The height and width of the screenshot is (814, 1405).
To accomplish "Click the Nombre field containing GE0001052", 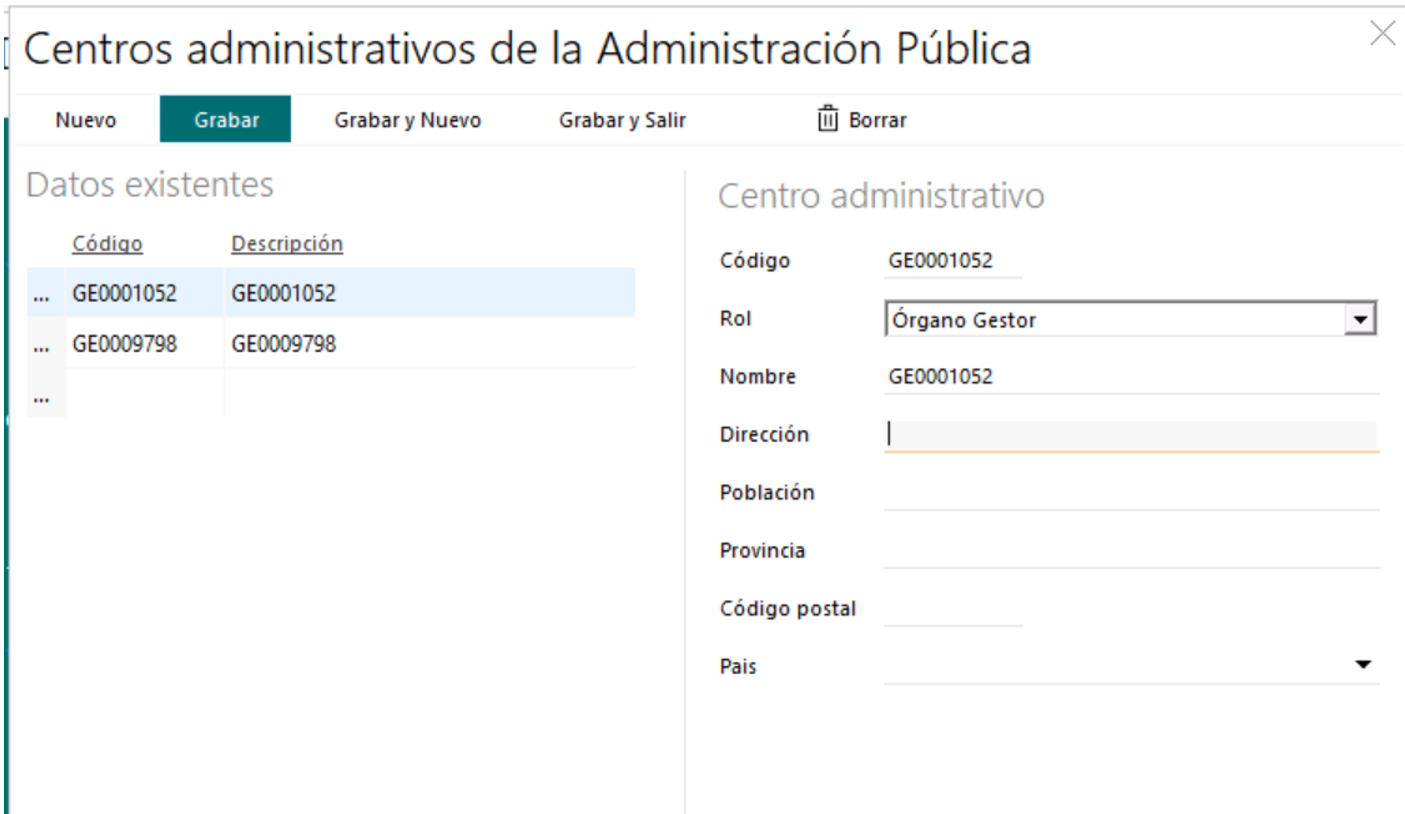I will pos(1130,377).
